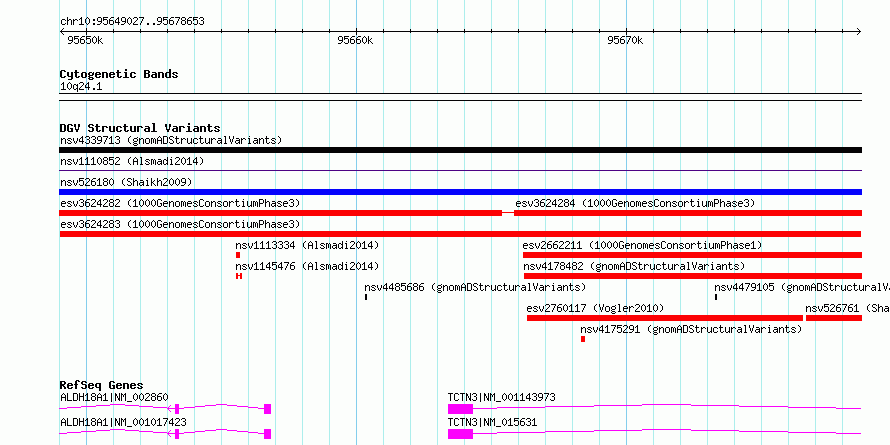Viewport: 890px width, 445px height.
Task: Open variant esv2662211 Phase1 label
Action: (x=643, y=245)
